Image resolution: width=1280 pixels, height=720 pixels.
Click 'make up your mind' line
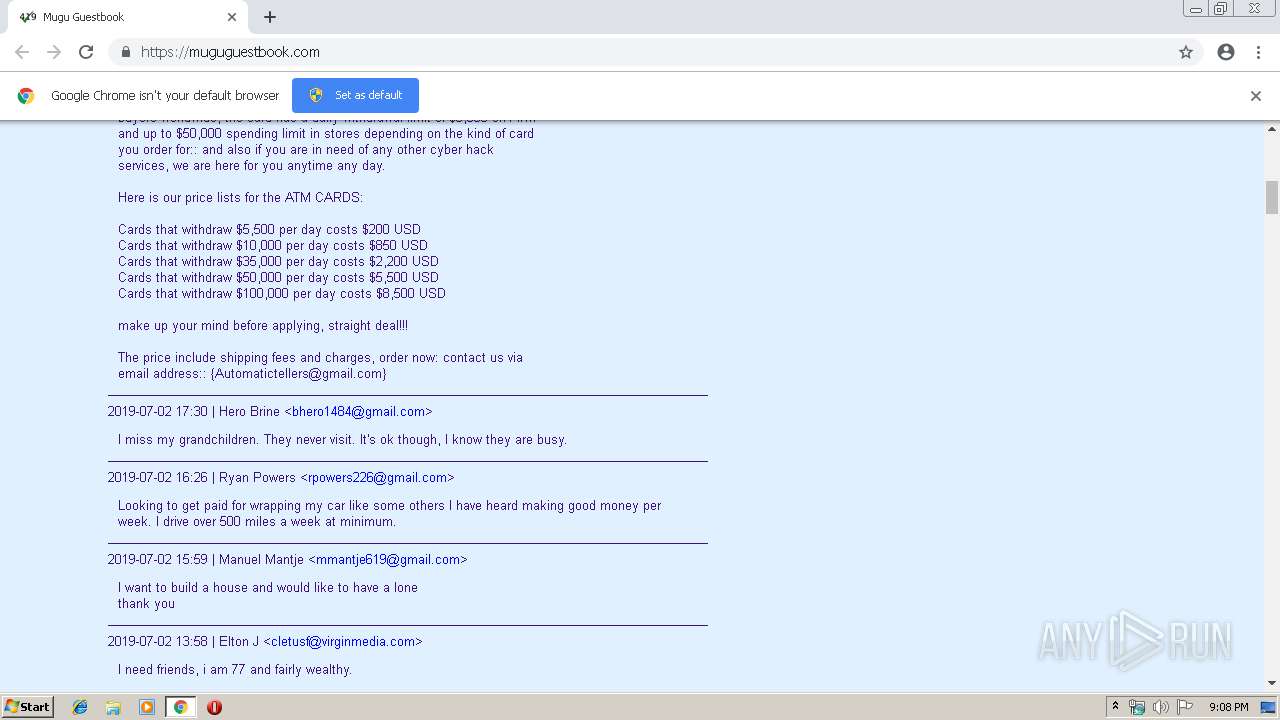(x=263, y=326)
